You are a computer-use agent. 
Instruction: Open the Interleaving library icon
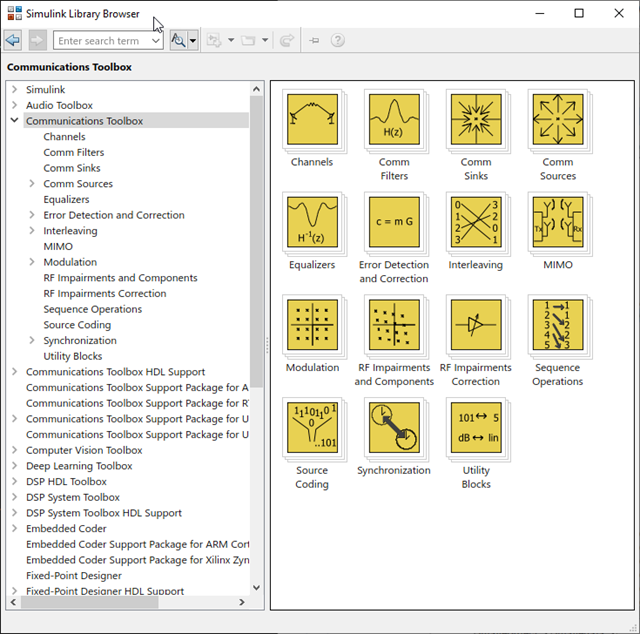pos(476,222)
